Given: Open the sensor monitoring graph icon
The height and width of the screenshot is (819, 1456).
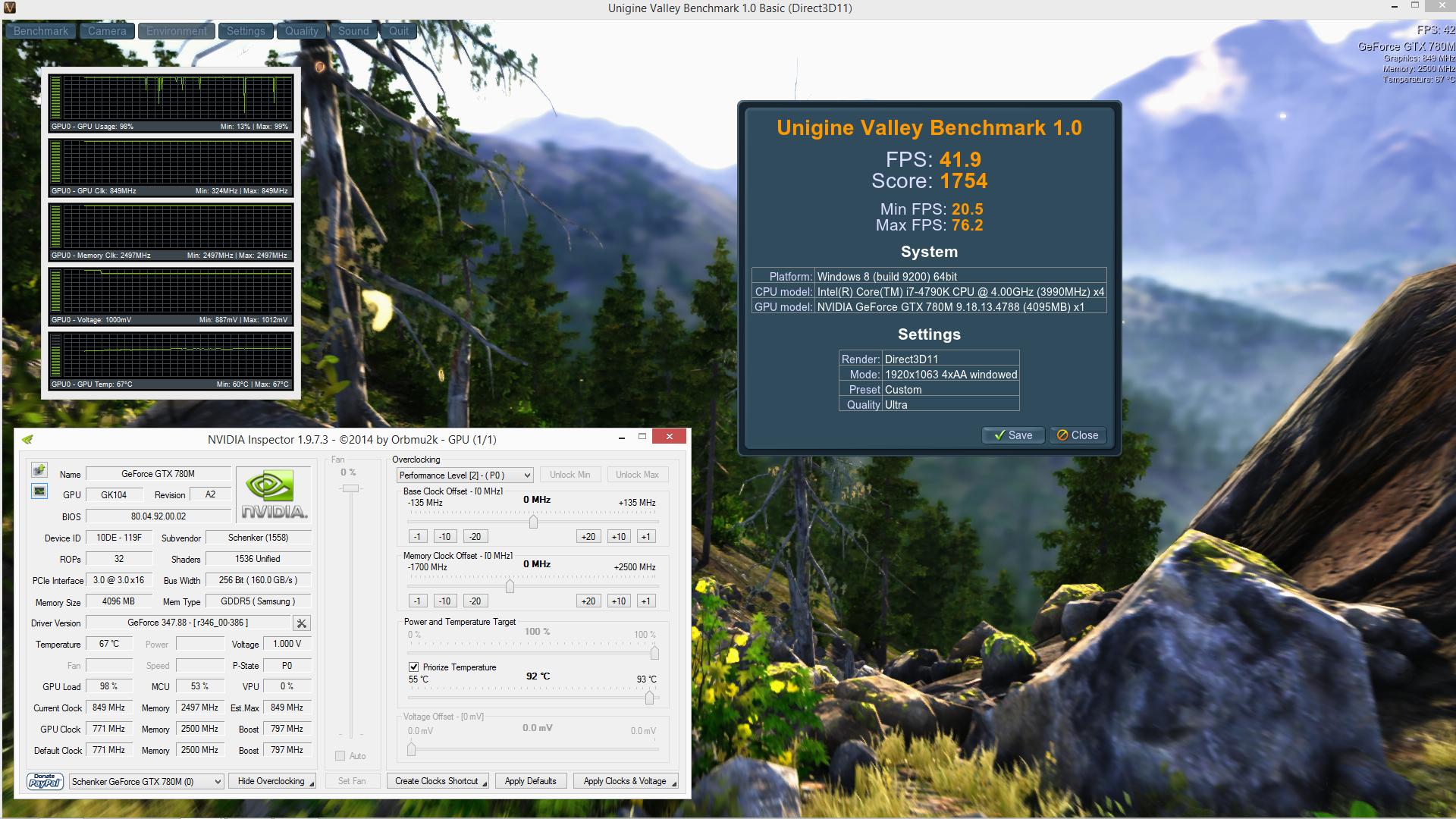Looking at the screenshot, I should (x=39, y=491).
